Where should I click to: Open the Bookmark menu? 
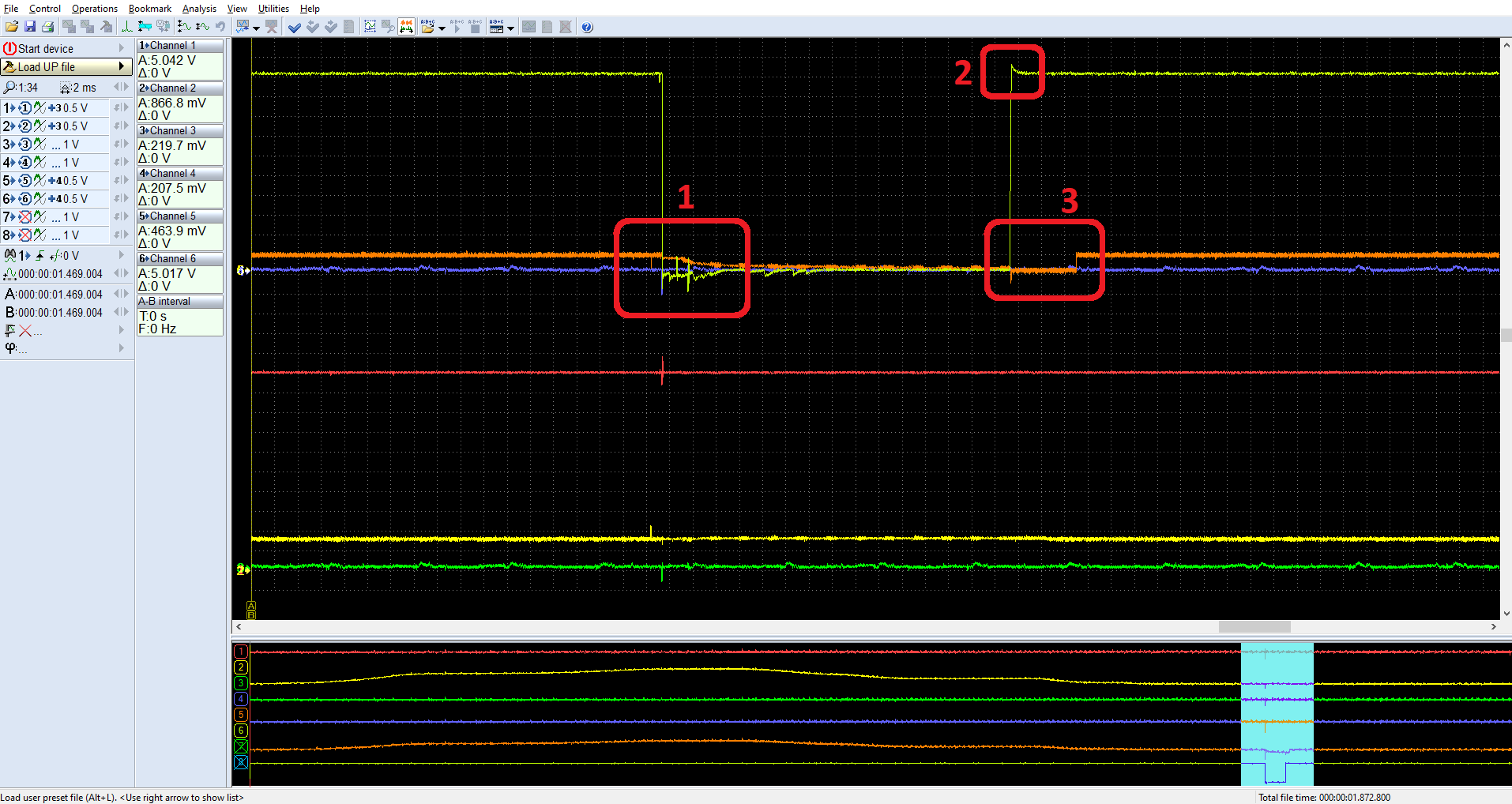click(x=150, y=9)
